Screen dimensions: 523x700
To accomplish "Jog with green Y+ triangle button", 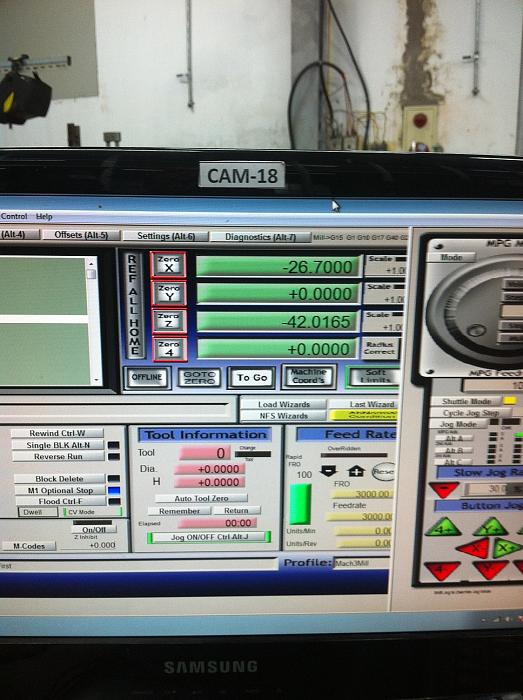I will tap(491, 527).
